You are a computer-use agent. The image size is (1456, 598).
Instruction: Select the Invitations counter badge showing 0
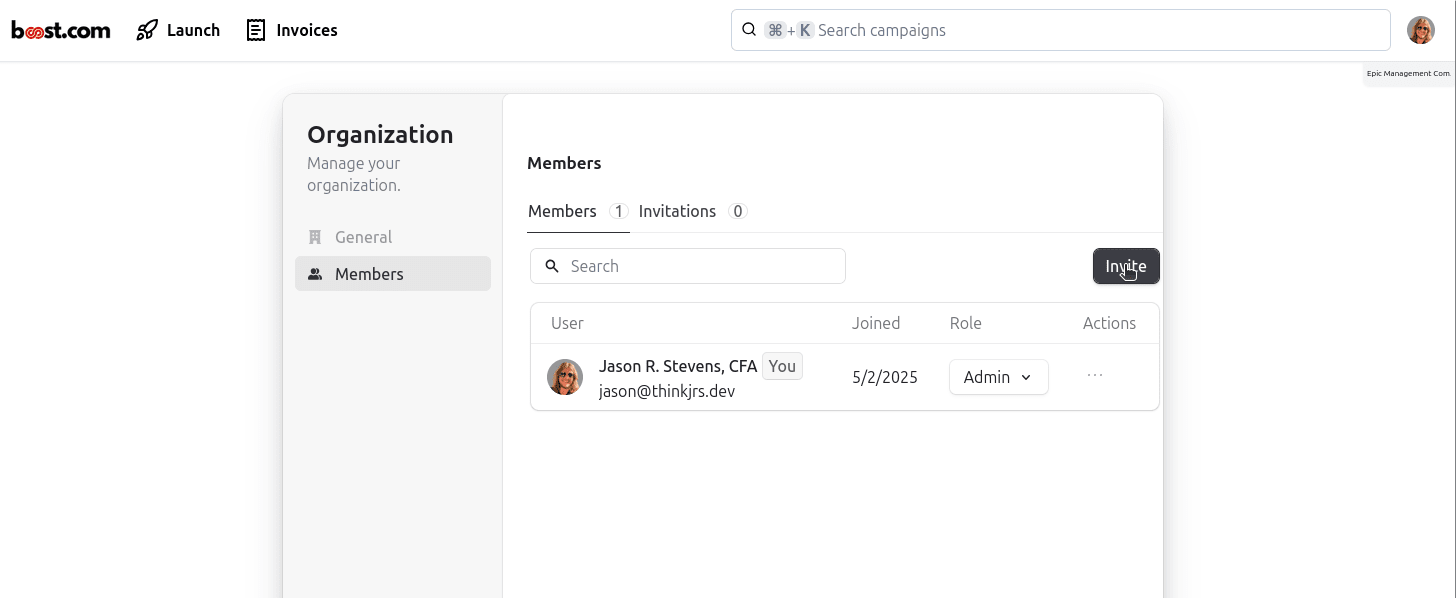(738, 211)
